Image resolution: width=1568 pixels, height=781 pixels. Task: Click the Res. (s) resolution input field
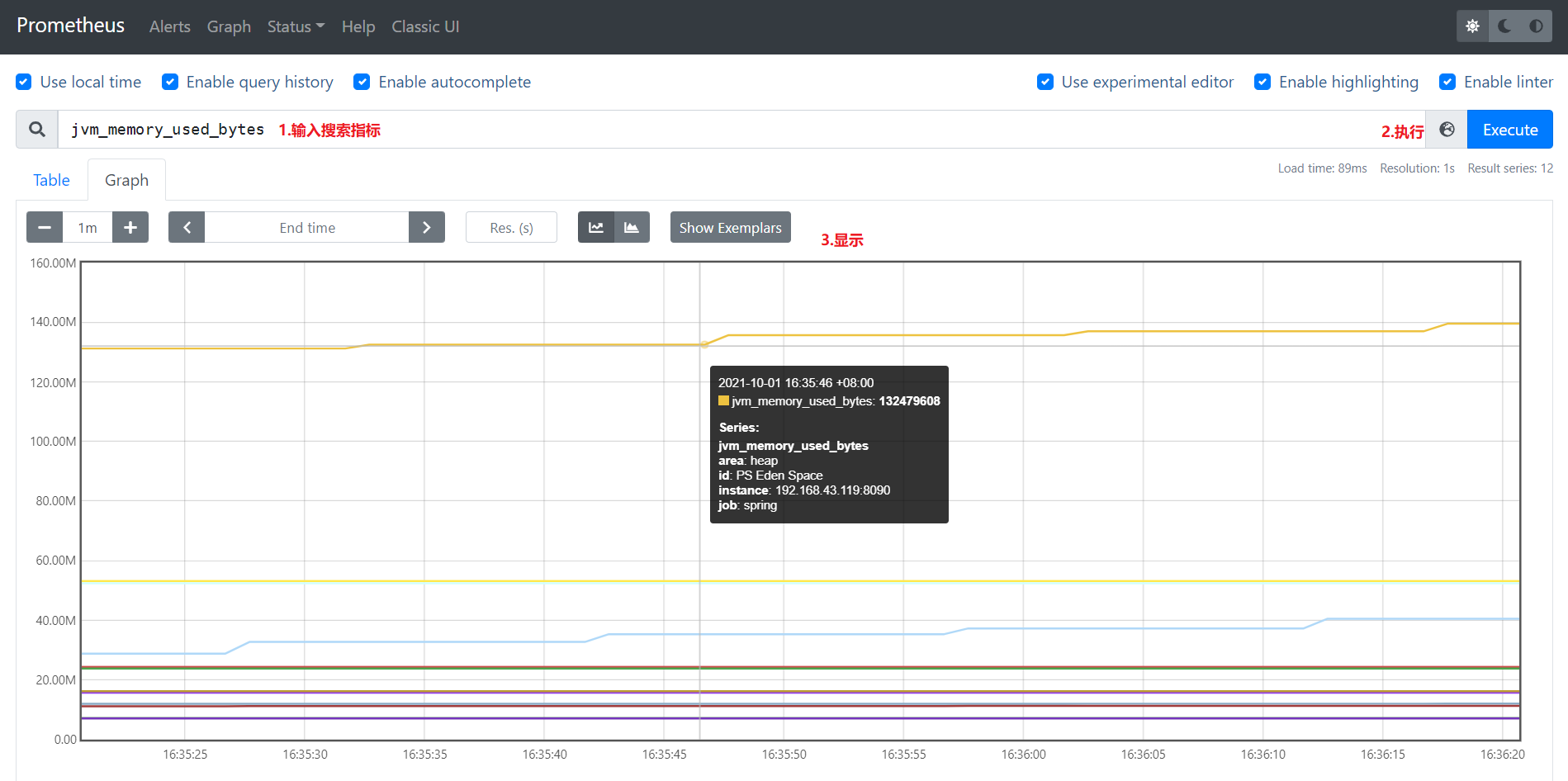click(x=511, y=227)
